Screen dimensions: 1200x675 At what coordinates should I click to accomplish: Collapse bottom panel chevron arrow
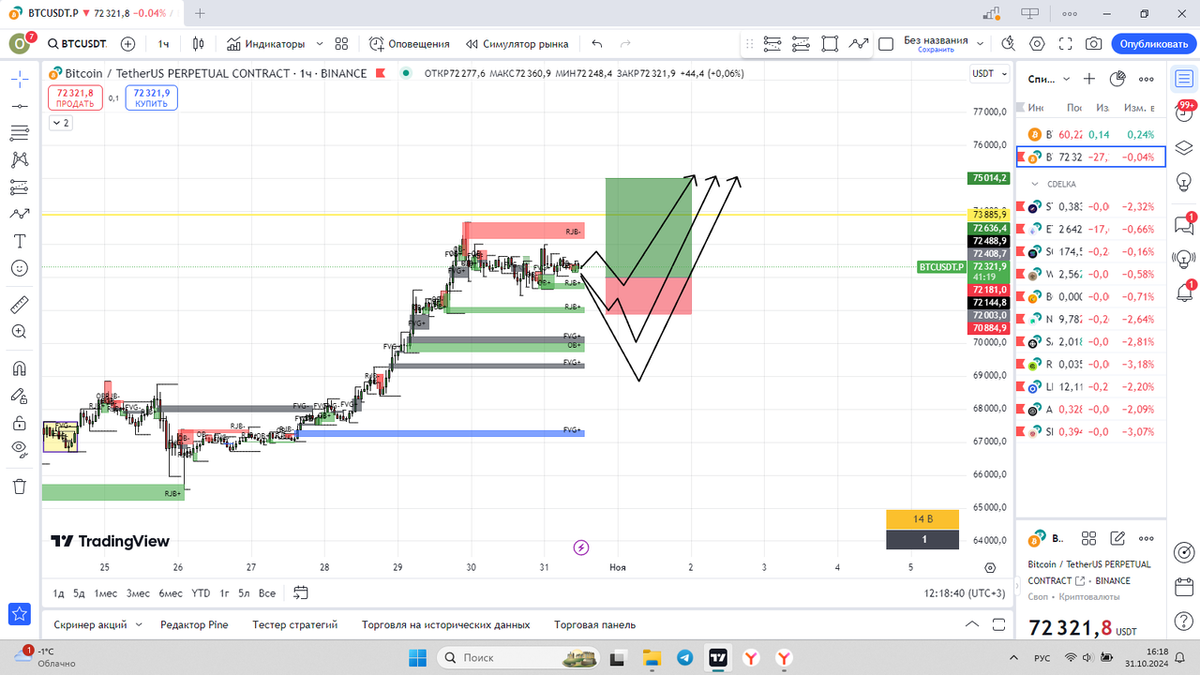pos(970,624)
